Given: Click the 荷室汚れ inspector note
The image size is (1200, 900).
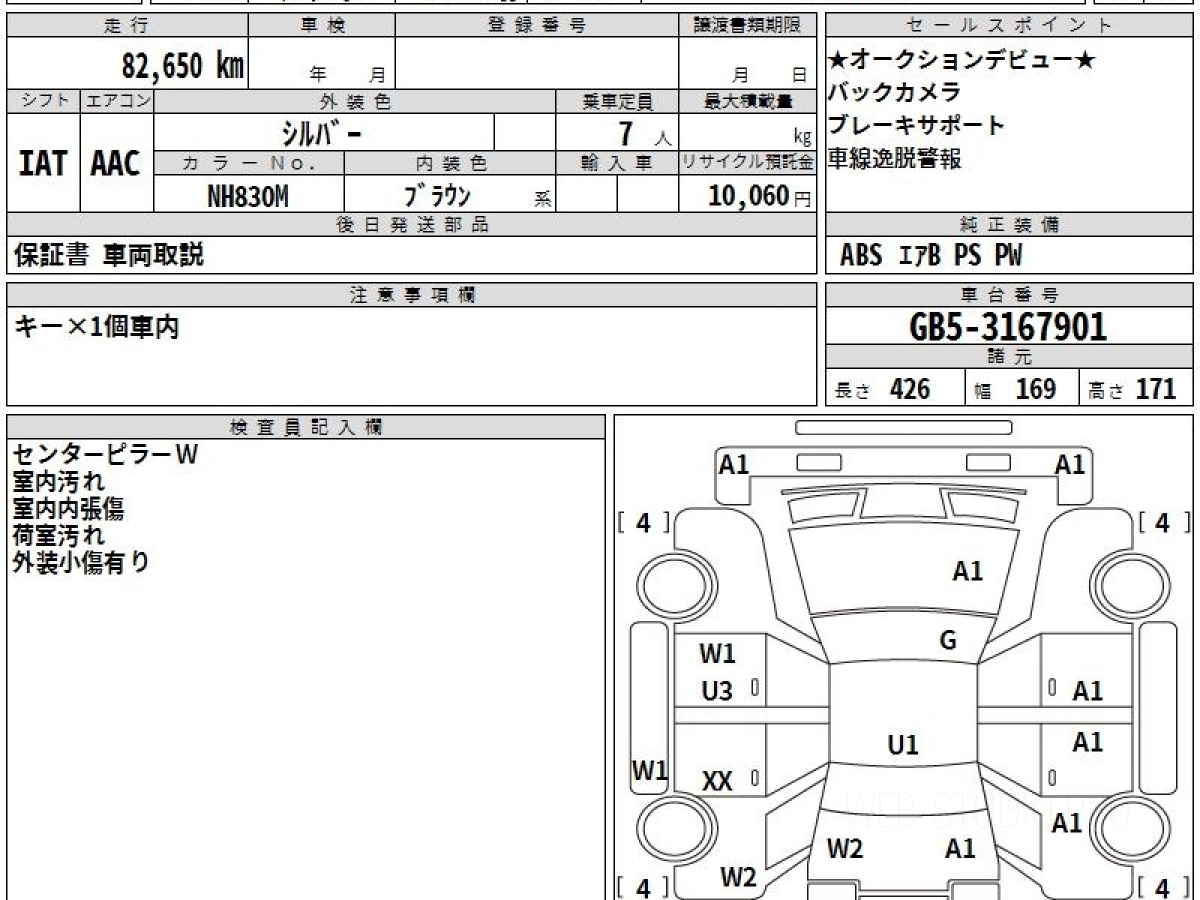Looking at the screenshot, I should pos(58,536).
